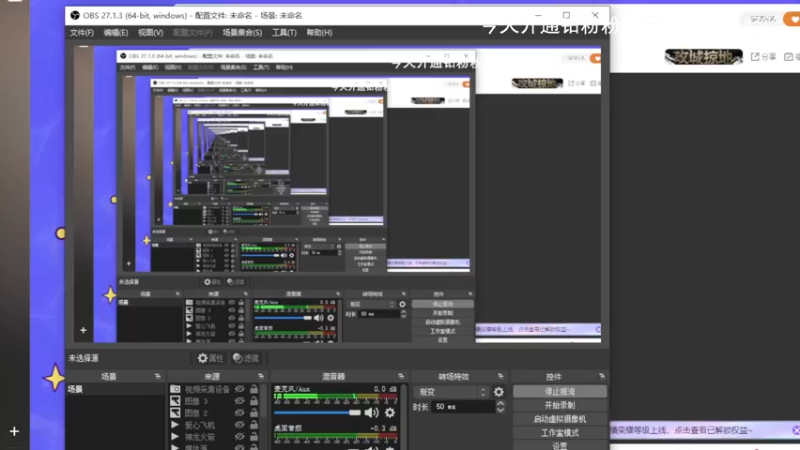Pop out the 来源 dock panel icon
Image resolution: width=800 pixels, height=450 pixels.
point(261,376)
